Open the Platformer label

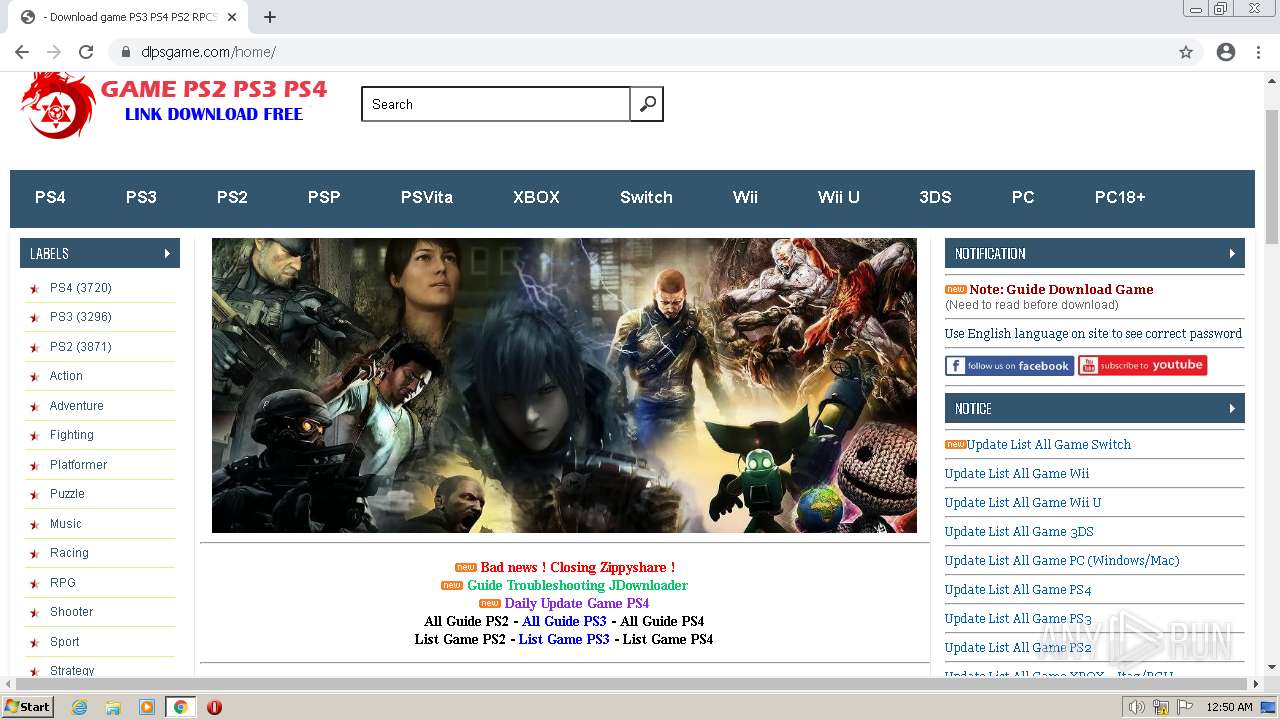coord(78,465)
